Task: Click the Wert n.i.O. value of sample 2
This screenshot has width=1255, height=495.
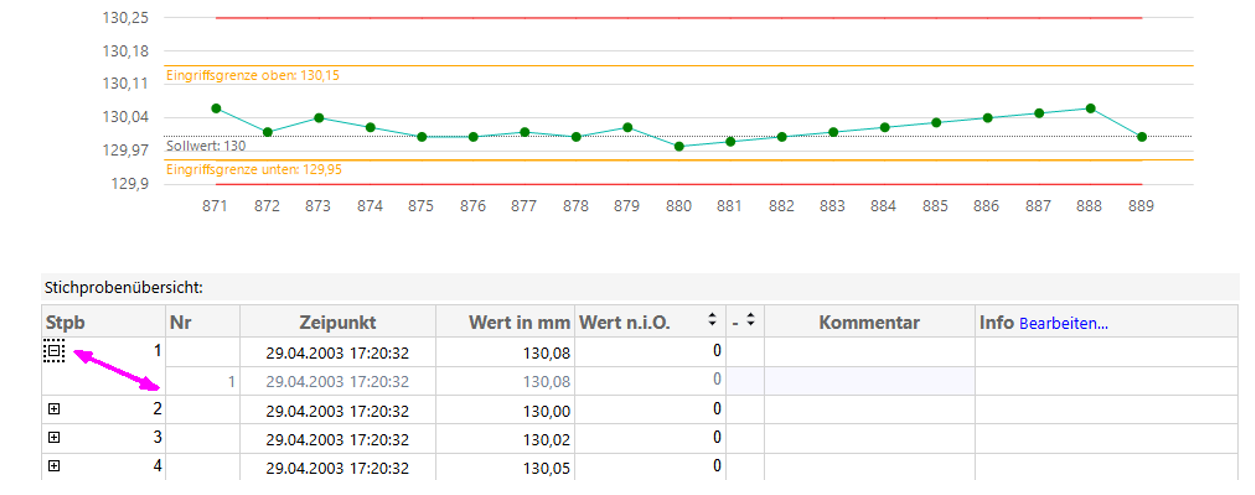Action: pyautogui.click(x=717, y=409)
